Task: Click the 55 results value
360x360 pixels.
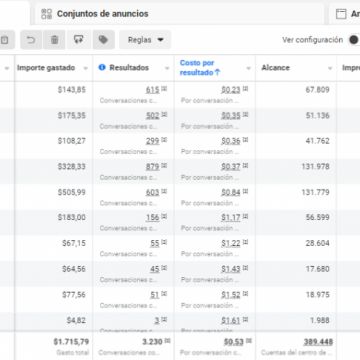Action: [x=155, y=243]
